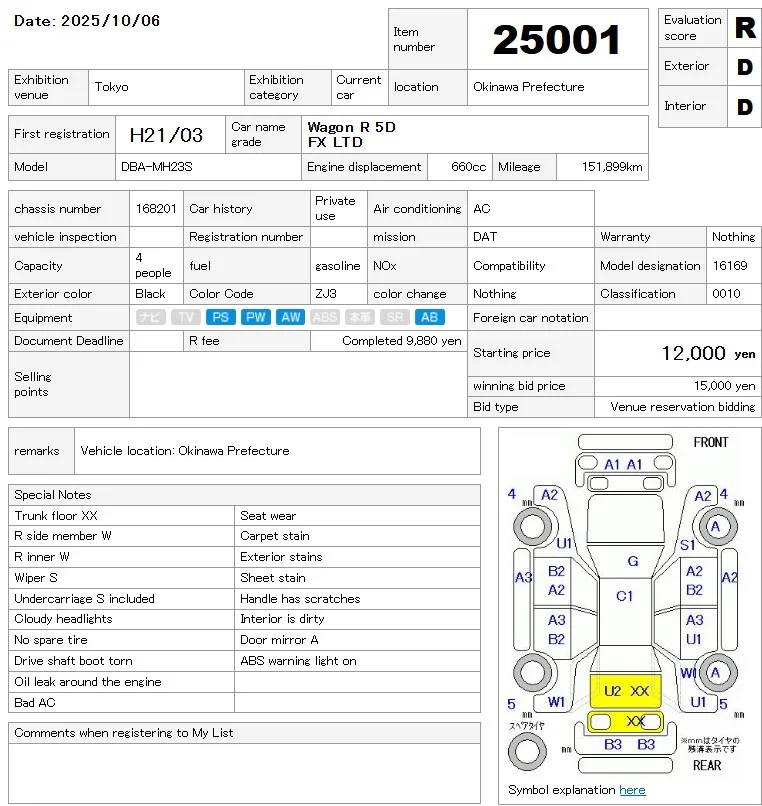Click the spare tire icon in diagram
This screenshot has height=806, width=762.
(x=529, y=750)
